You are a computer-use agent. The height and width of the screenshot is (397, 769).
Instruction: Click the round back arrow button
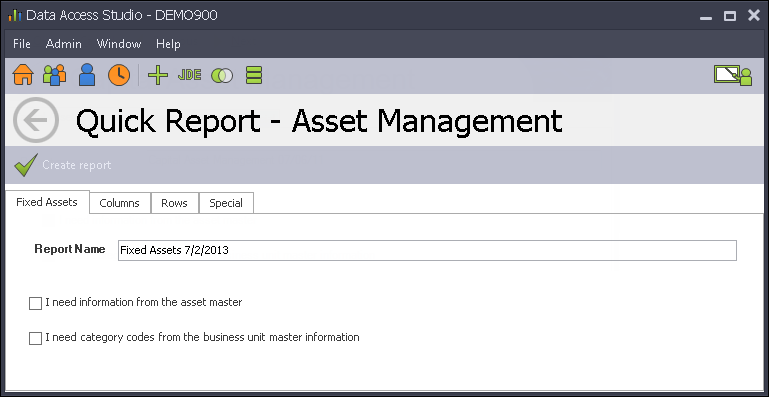tap(36, 120)
